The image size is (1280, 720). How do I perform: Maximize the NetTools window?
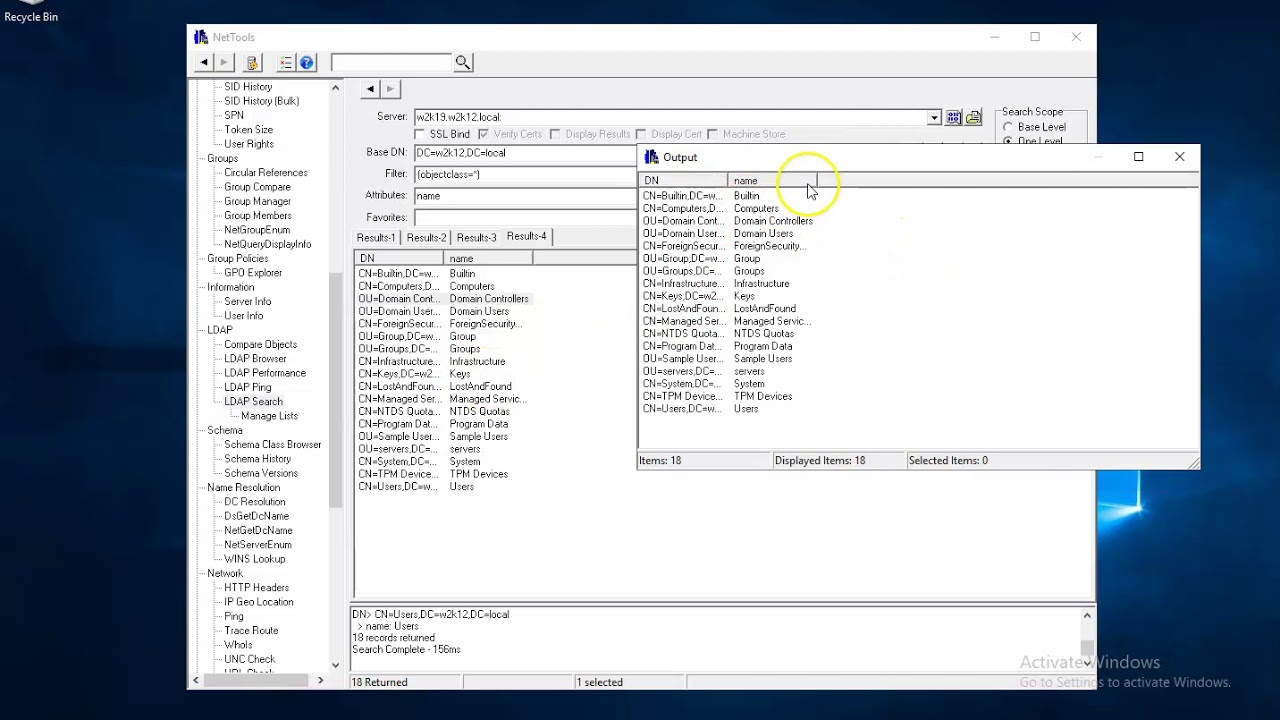point(1035,37)
